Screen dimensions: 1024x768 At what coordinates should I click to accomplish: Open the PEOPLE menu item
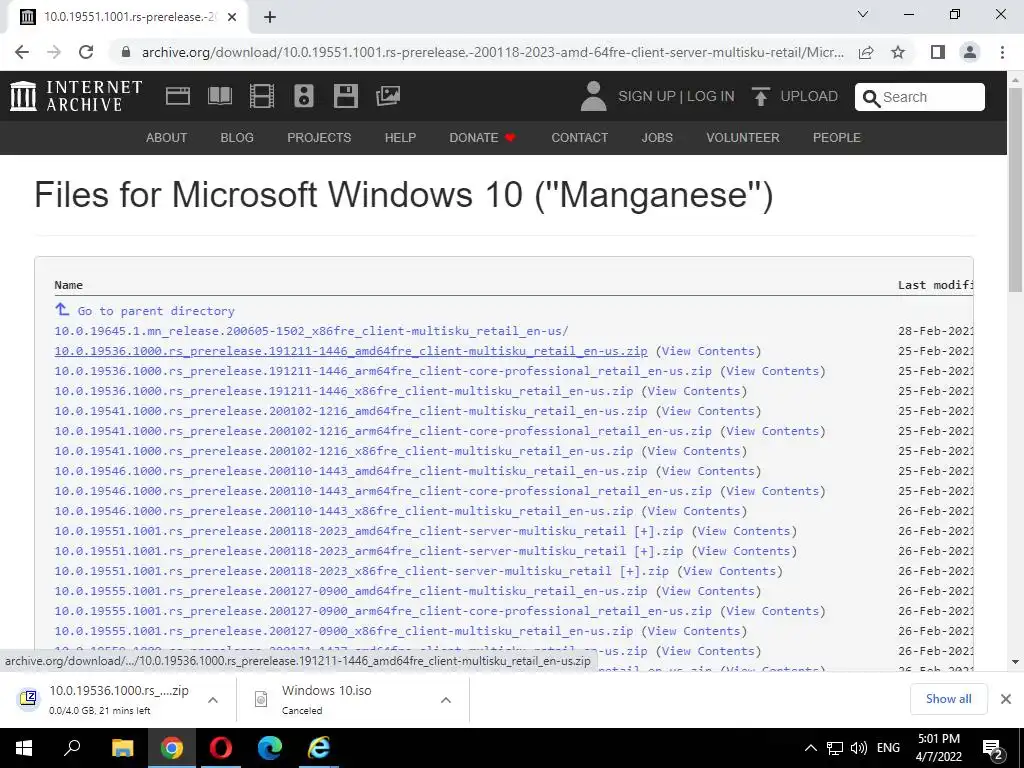(x=837, y=138)
